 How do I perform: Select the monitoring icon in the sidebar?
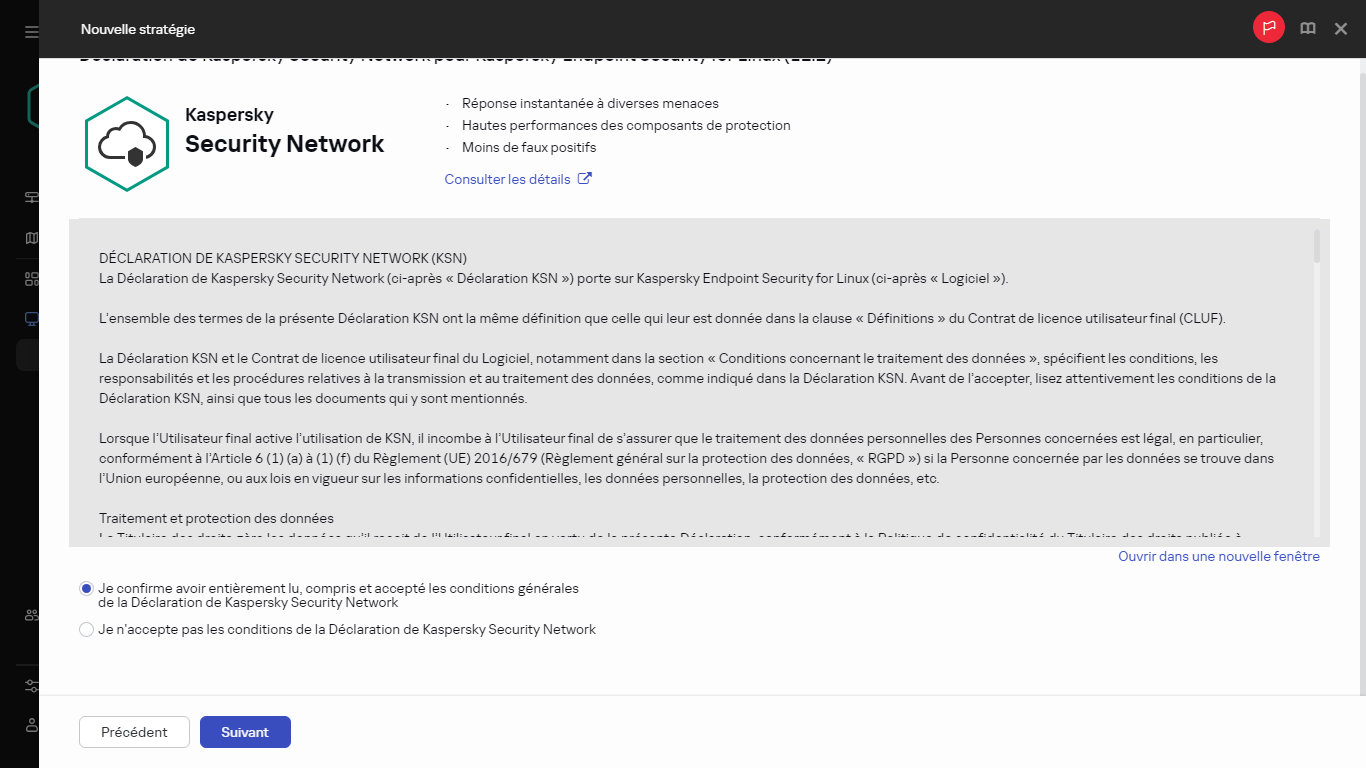coord(30,197)
